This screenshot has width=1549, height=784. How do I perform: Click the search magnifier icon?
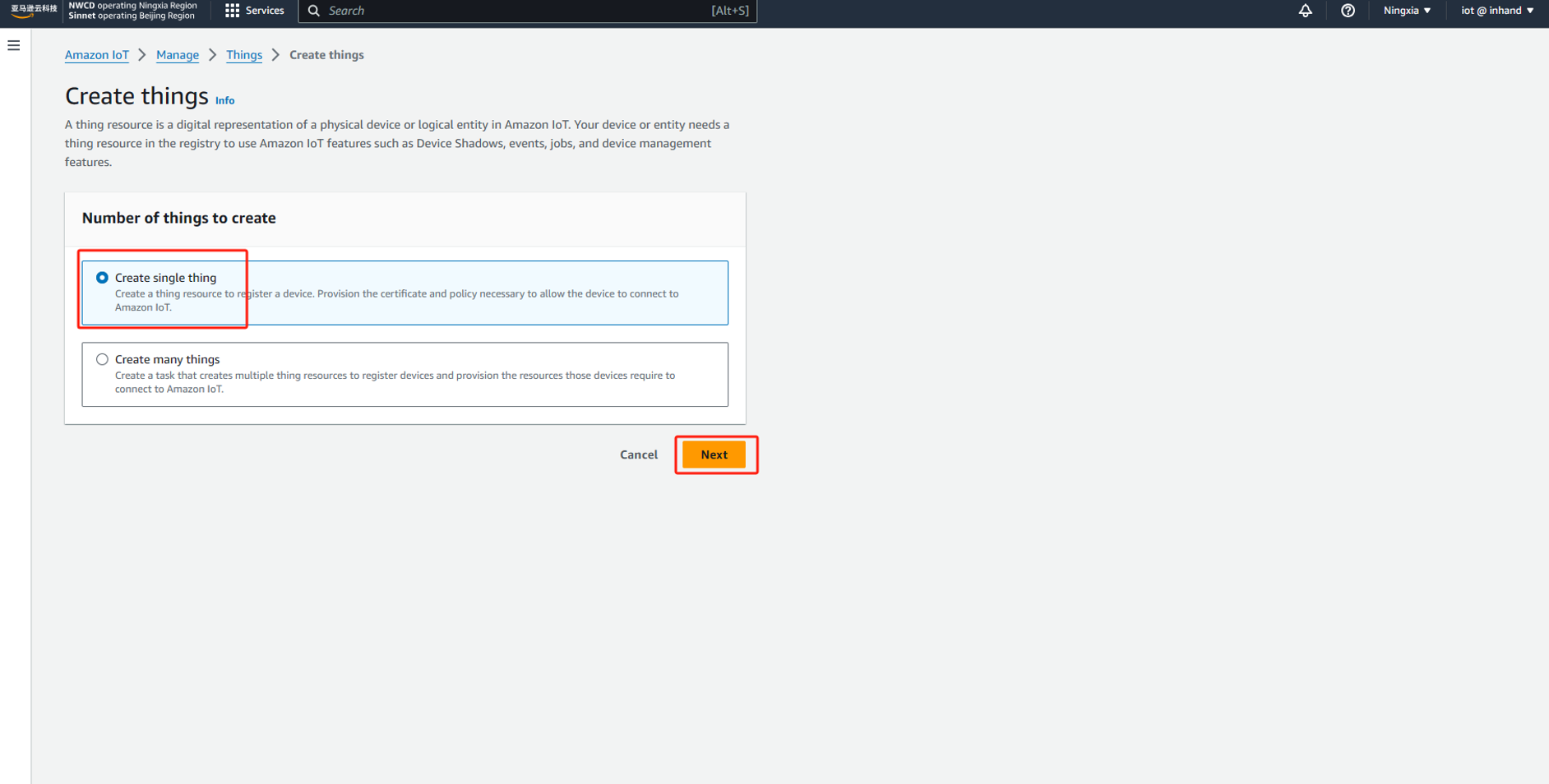click(314, 11)
